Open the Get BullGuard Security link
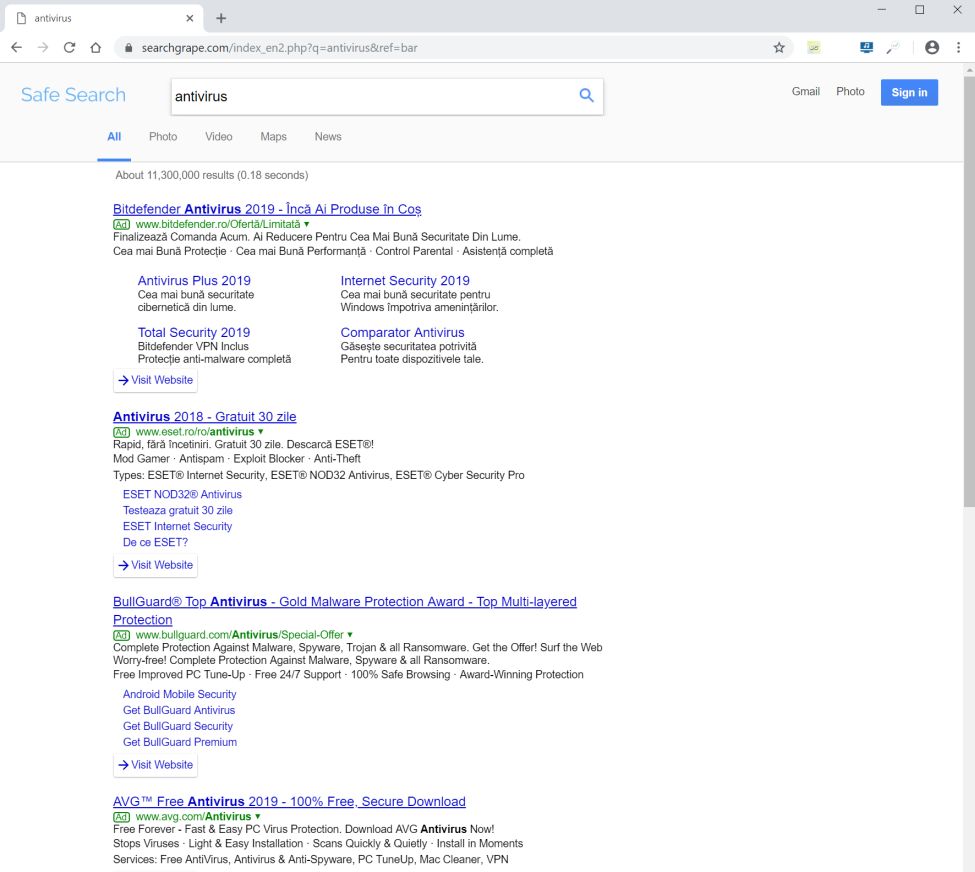This screenshot has width=975, height=872. tap(178, 726)
